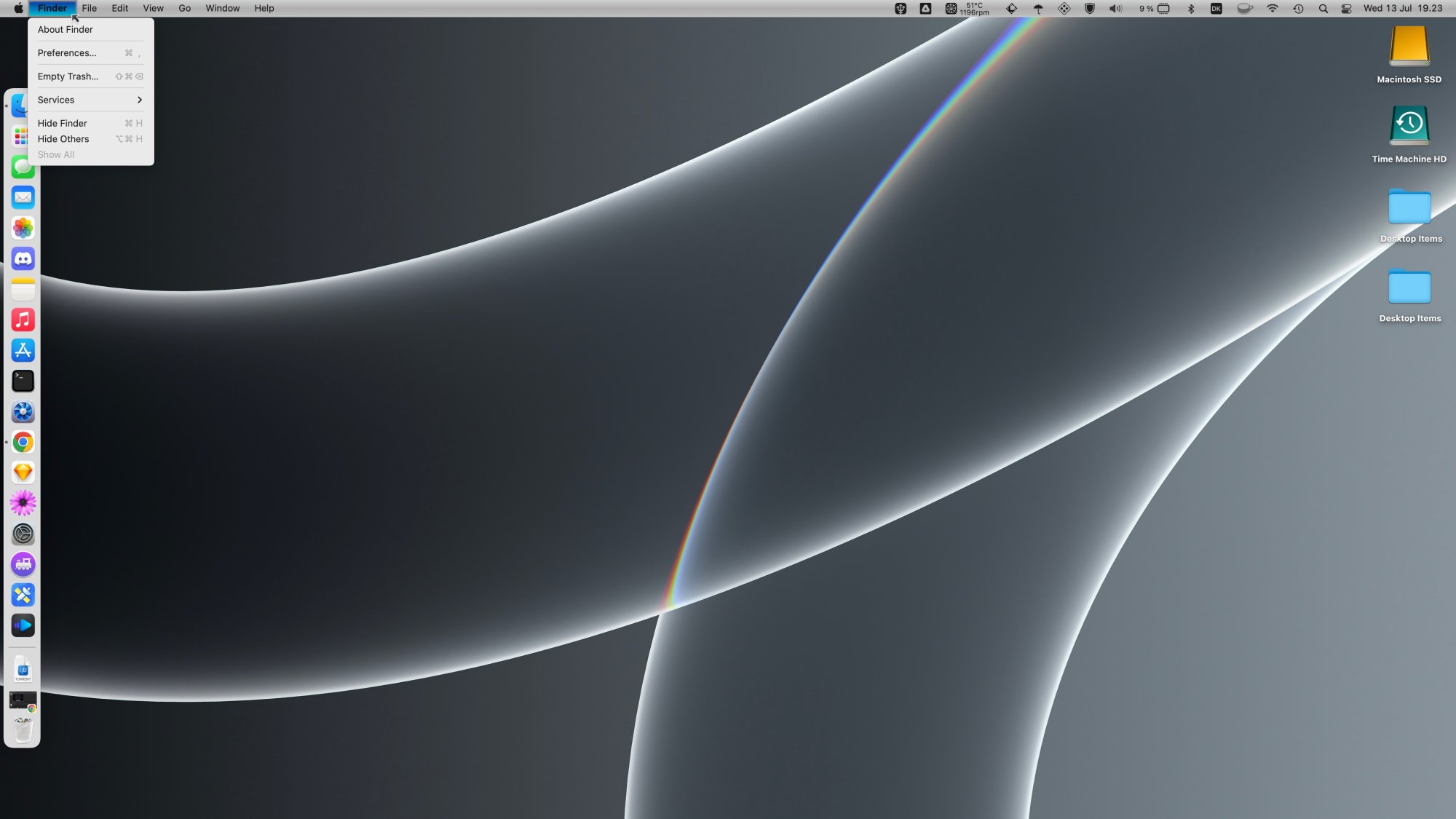1456x819 pixels.
Task: Open the Sketch app icon
Action: pos(23,473)
